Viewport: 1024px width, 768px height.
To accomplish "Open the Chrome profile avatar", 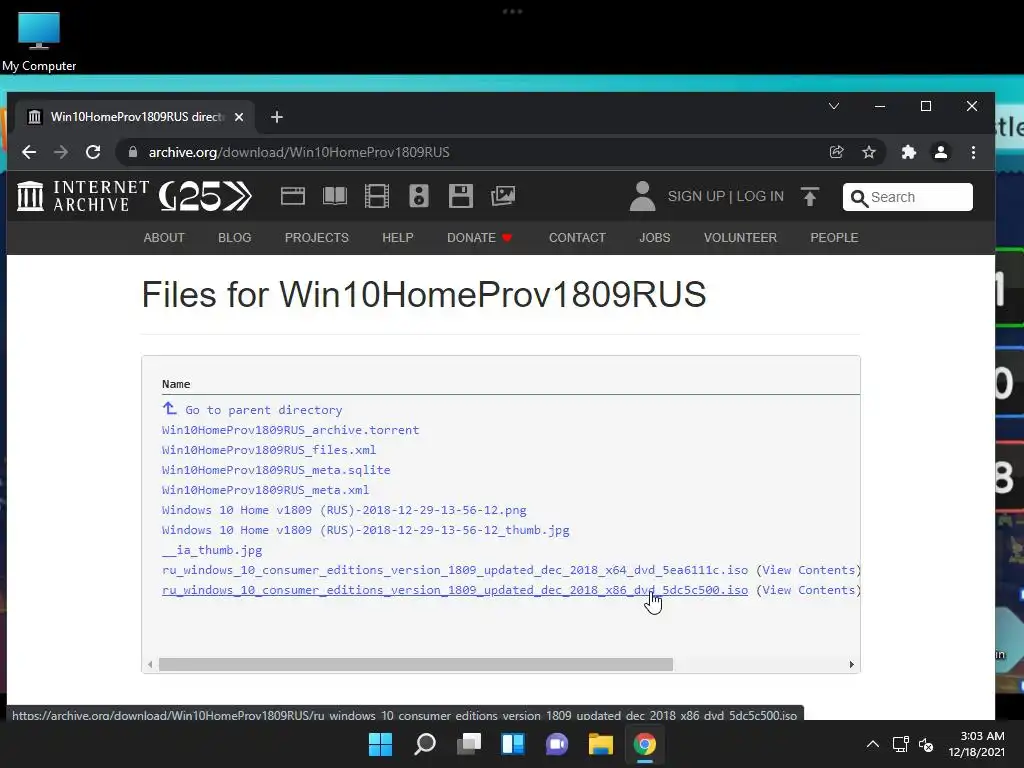I will coord(940,152).
